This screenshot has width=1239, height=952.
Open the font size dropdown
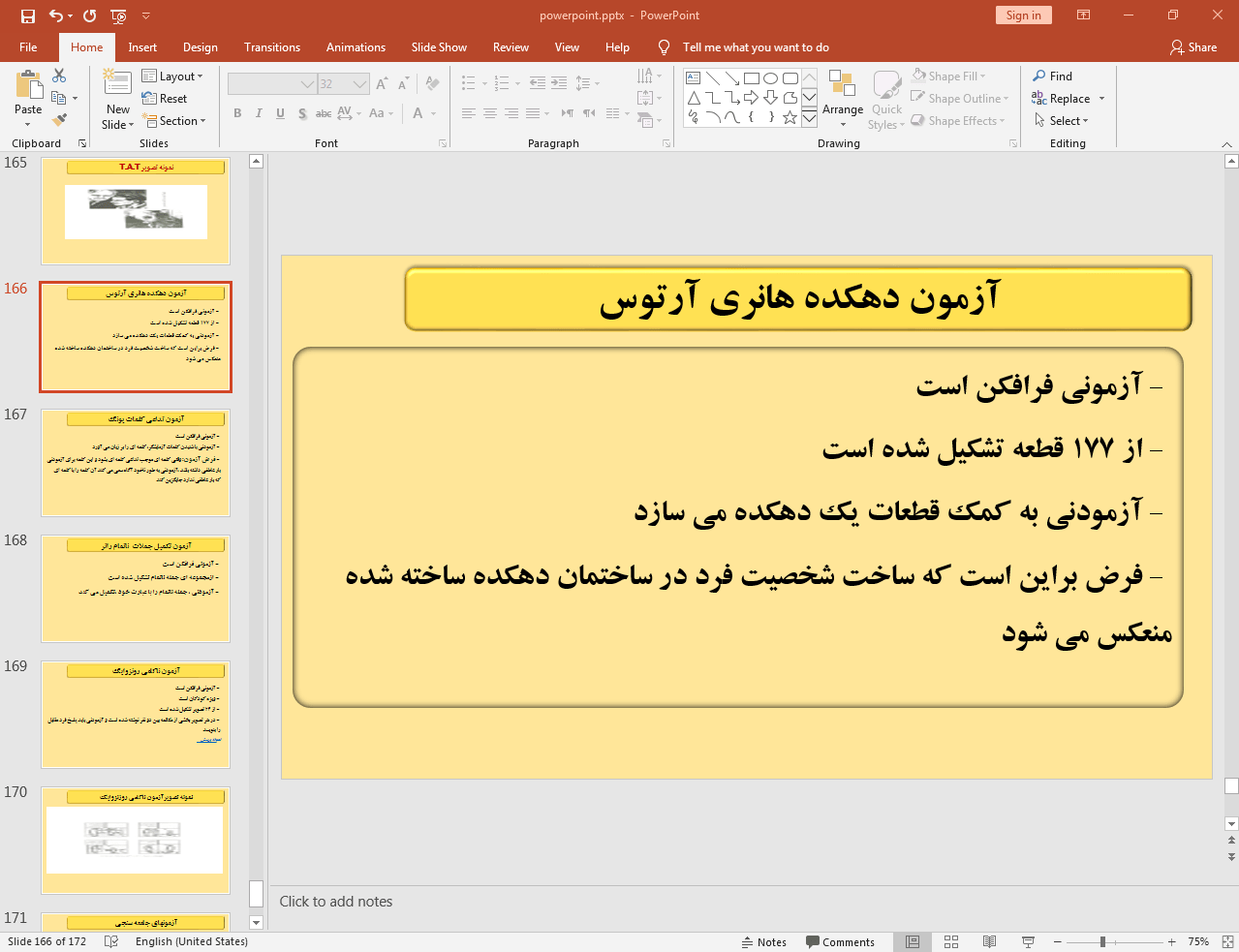(360, 84)
